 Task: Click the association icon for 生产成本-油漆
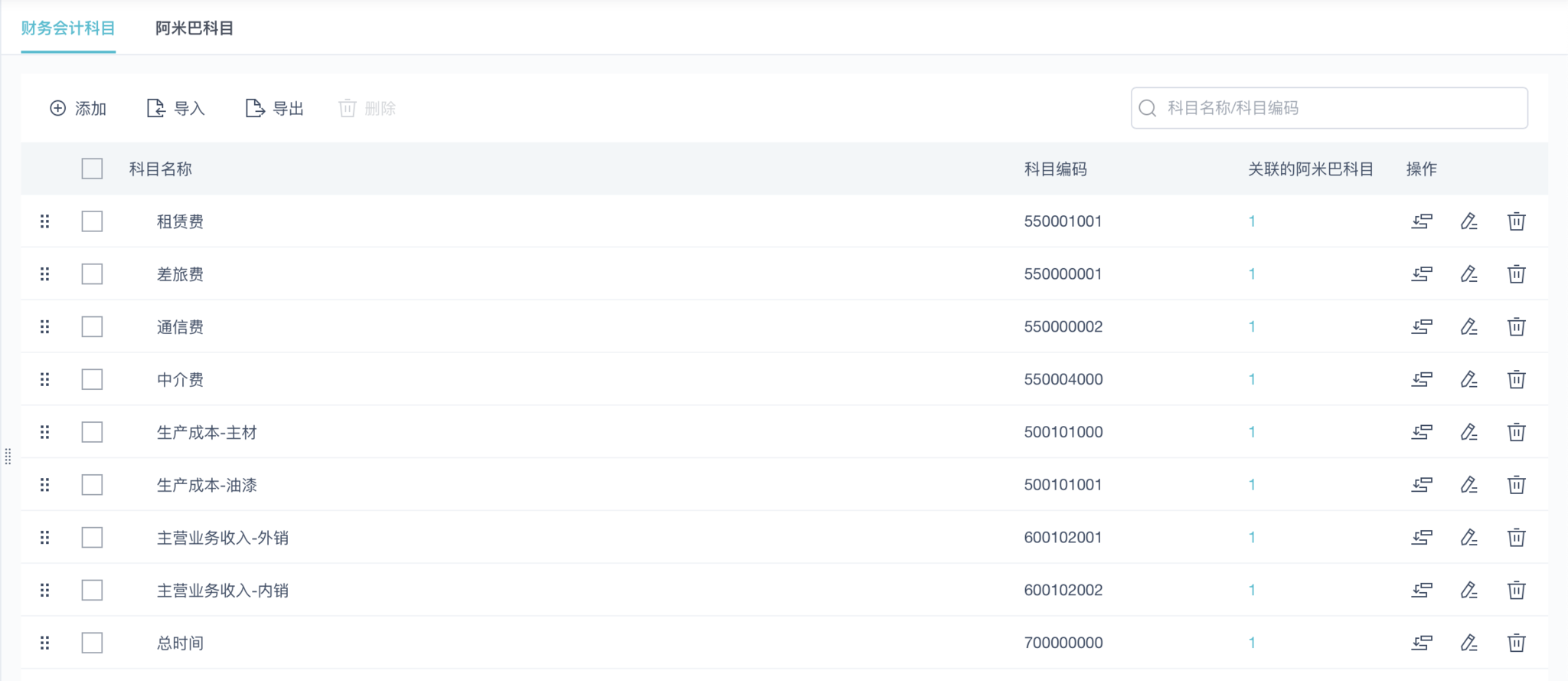[x=1422, y=485]
